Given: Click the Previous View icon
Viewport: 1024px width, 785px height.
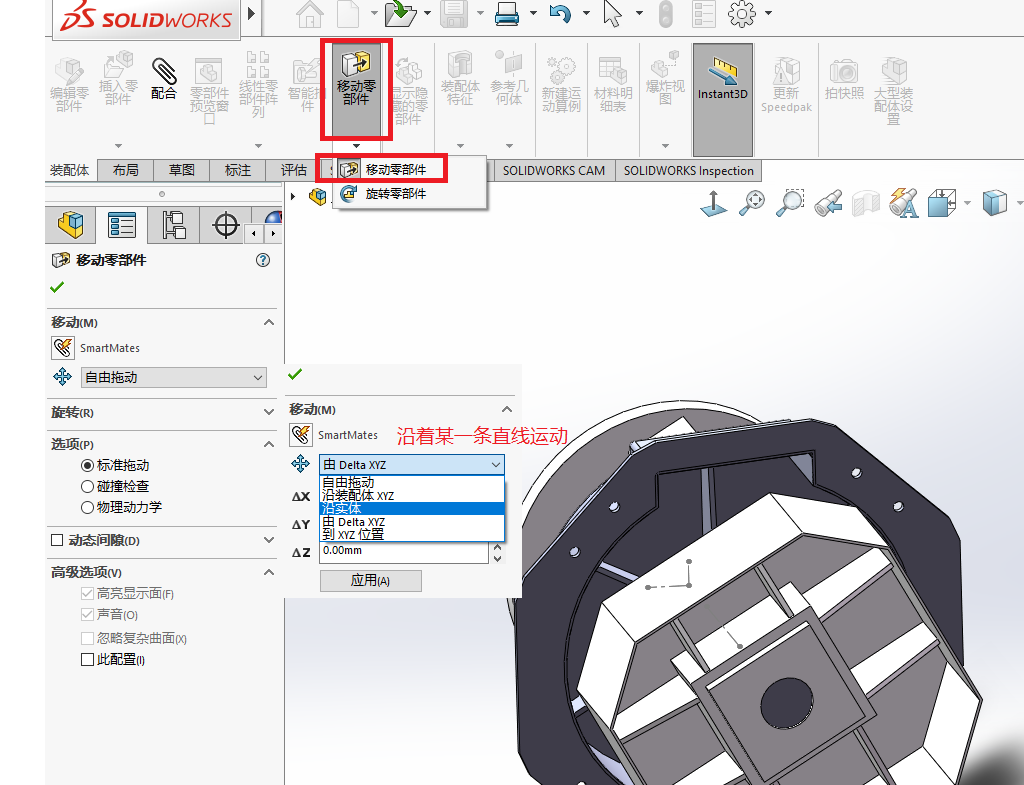Looking at the screenshot, I should (x=827, y=202).
